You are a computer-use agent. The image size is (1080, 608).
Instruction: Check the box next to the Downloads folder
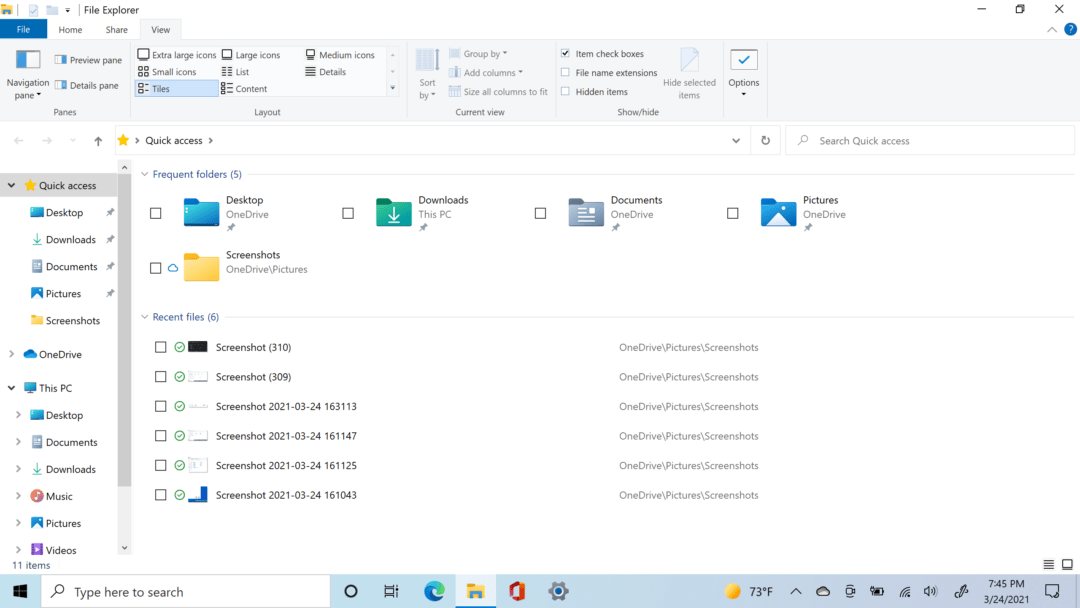348,213
